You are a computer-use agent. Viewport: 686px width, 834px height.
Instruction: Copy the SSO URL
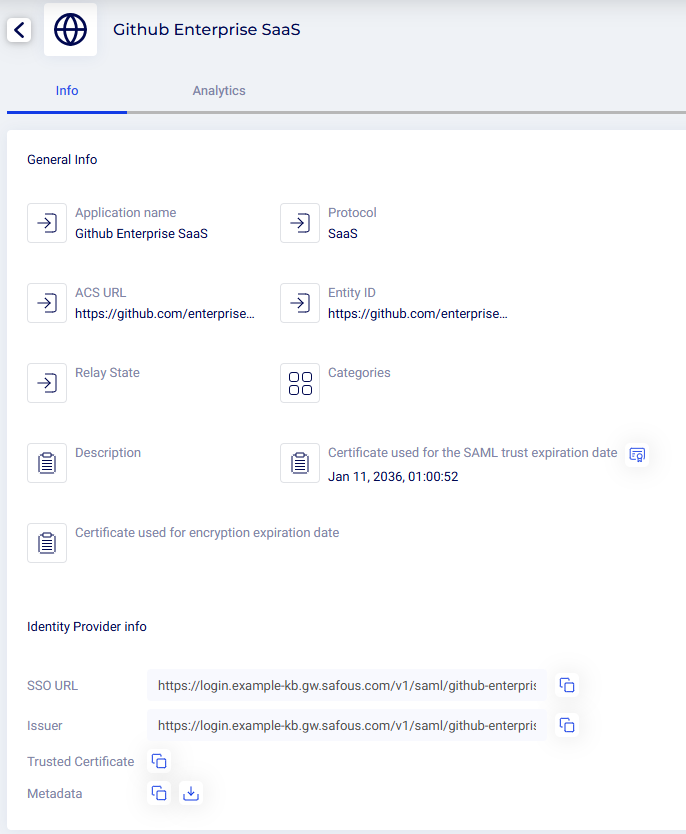(x=567, y=685)
